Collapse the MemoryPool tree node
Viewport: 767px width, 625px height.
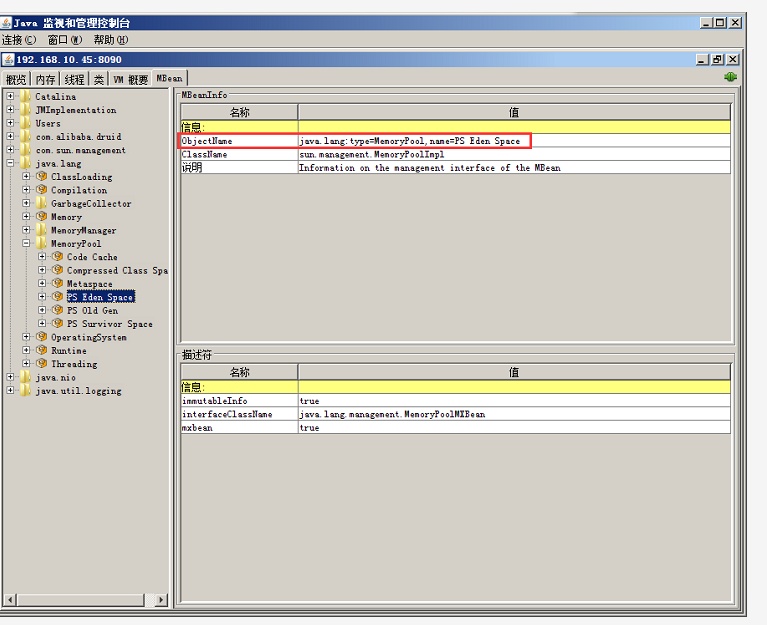(x=26, y=244)
